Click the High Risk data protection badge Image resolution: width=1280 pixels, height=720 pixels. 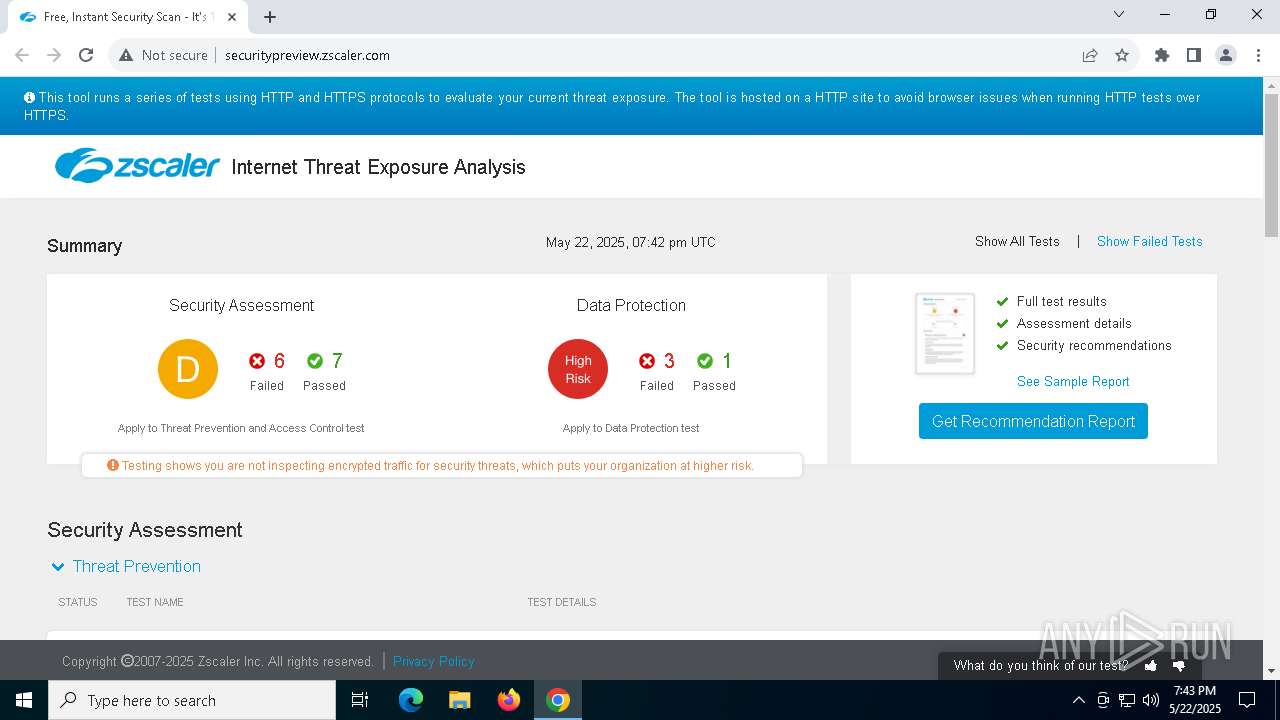tap(578, 369)
